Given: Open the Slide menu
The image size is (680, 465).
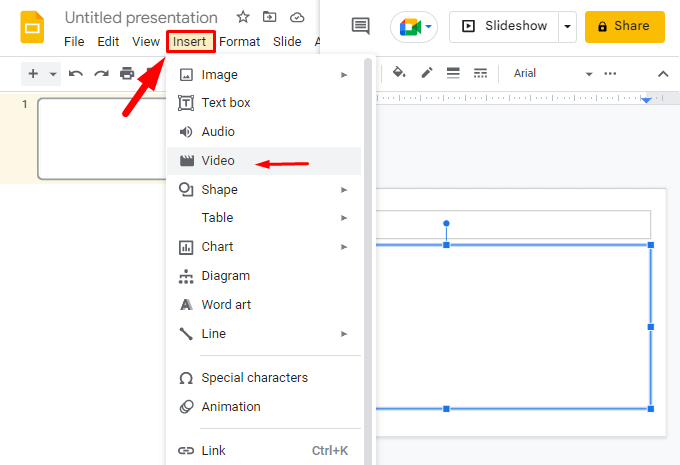Looking at the screenshot, I should click(x=287, y=42).
